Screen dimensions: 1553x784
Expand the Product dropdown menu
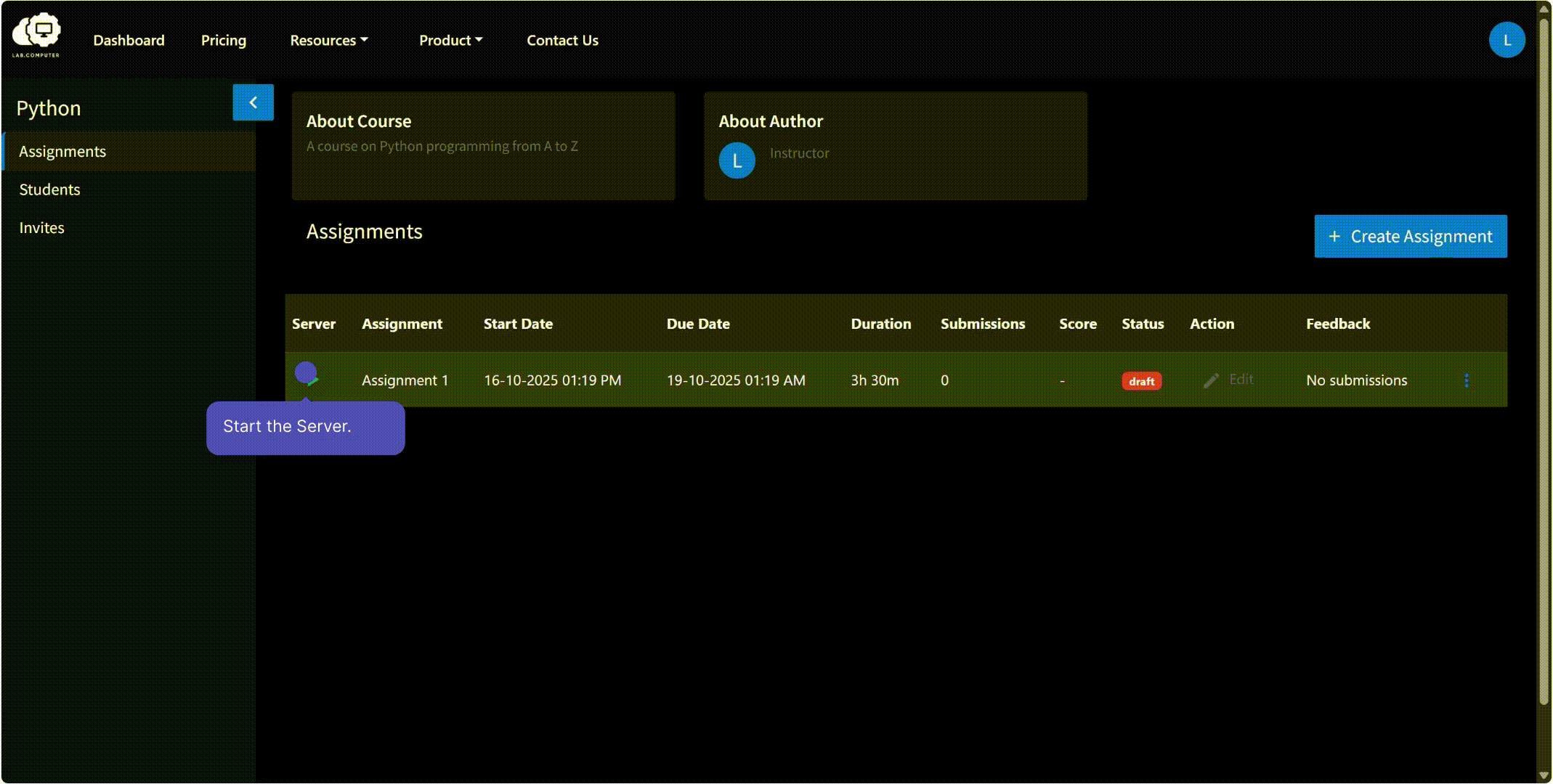(450, 41)
